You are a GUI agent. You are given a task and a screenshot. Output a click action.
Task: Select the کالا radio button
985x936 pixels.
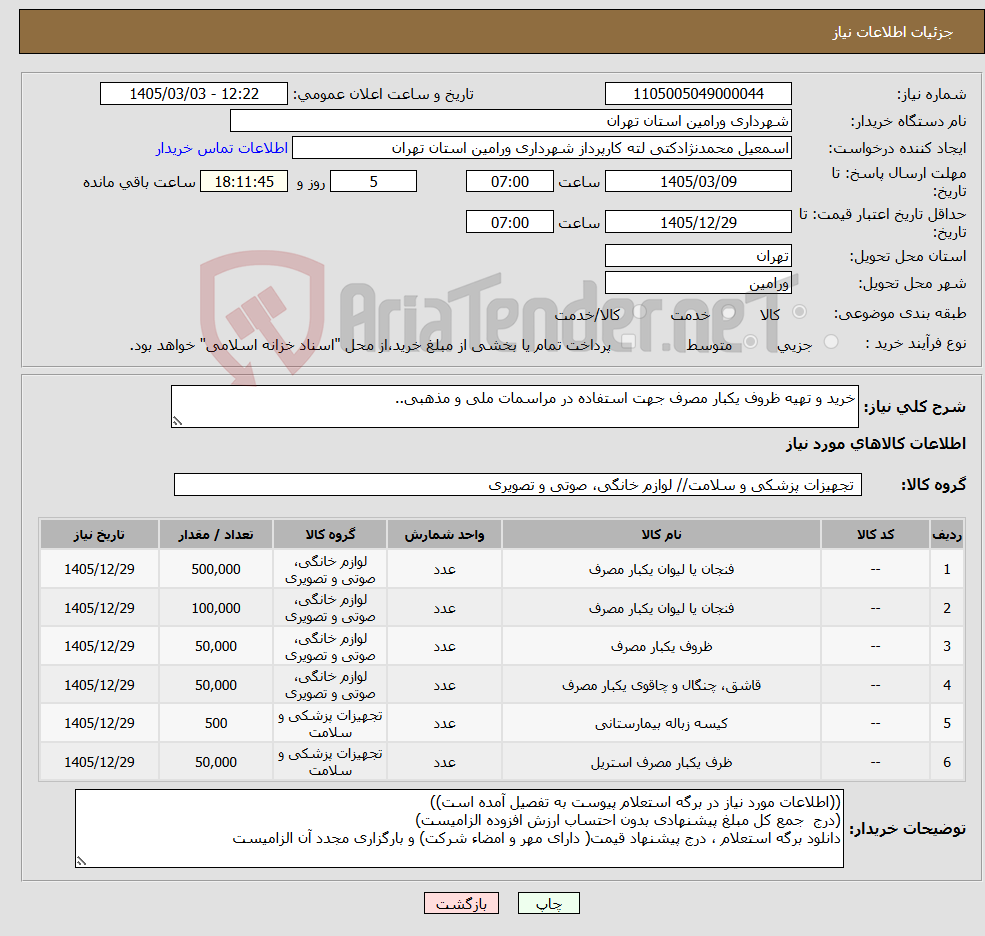[800, 312]
